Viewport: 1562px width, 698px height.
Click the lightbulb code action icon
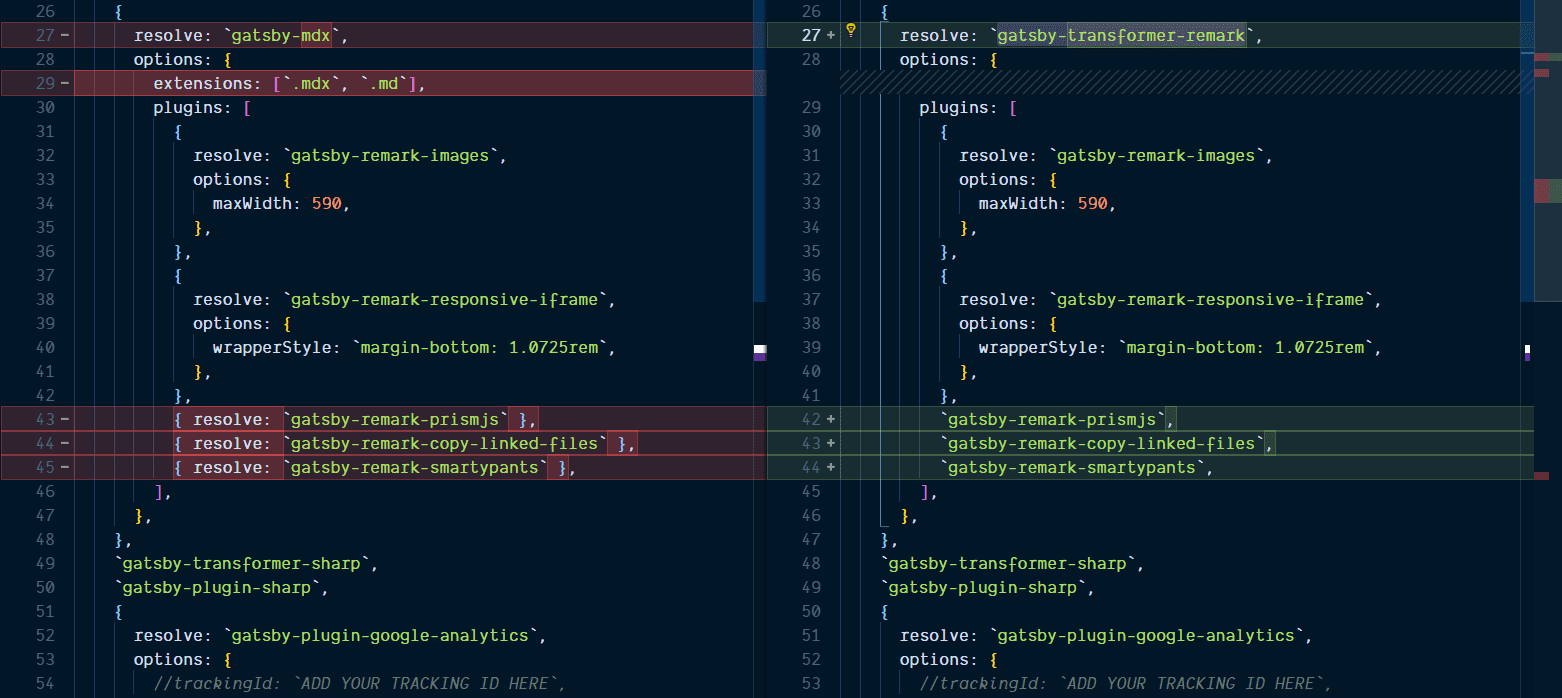coord(851,30)
